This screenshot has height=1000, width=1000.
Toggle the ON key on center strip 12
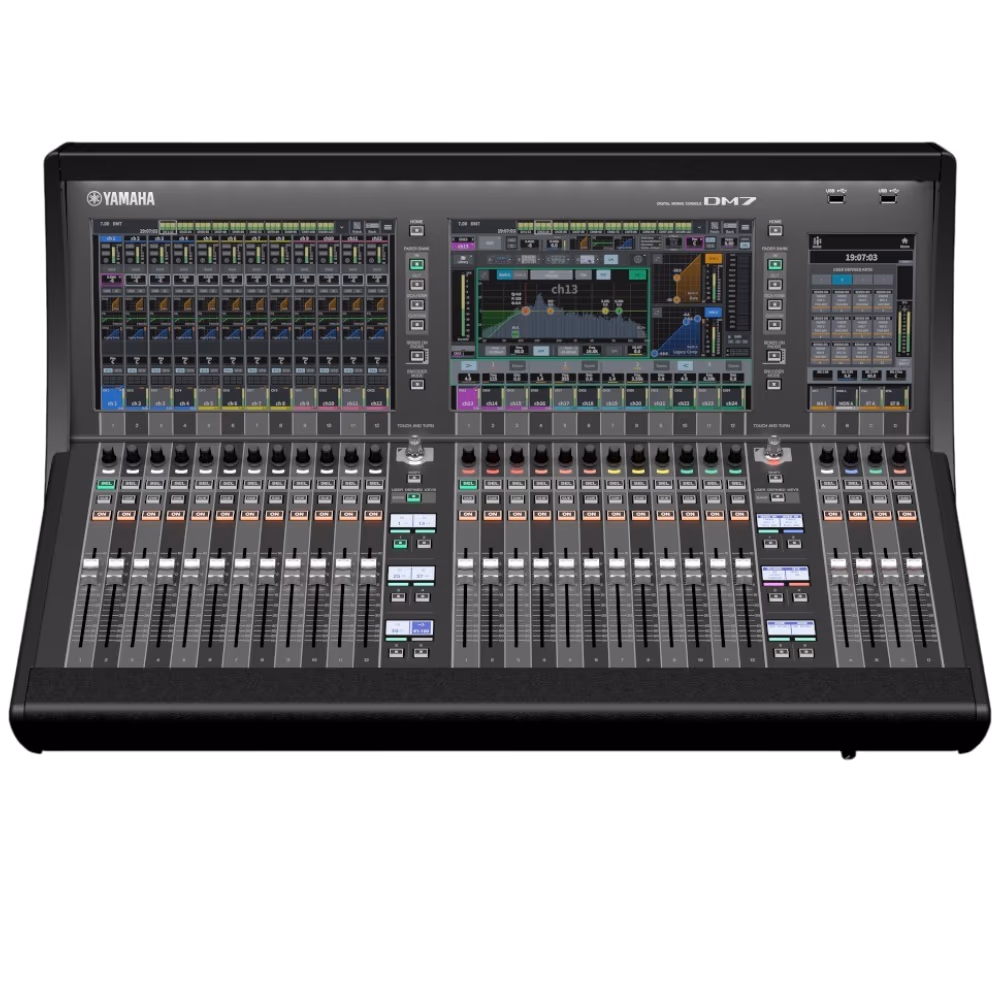coord(739,514)
